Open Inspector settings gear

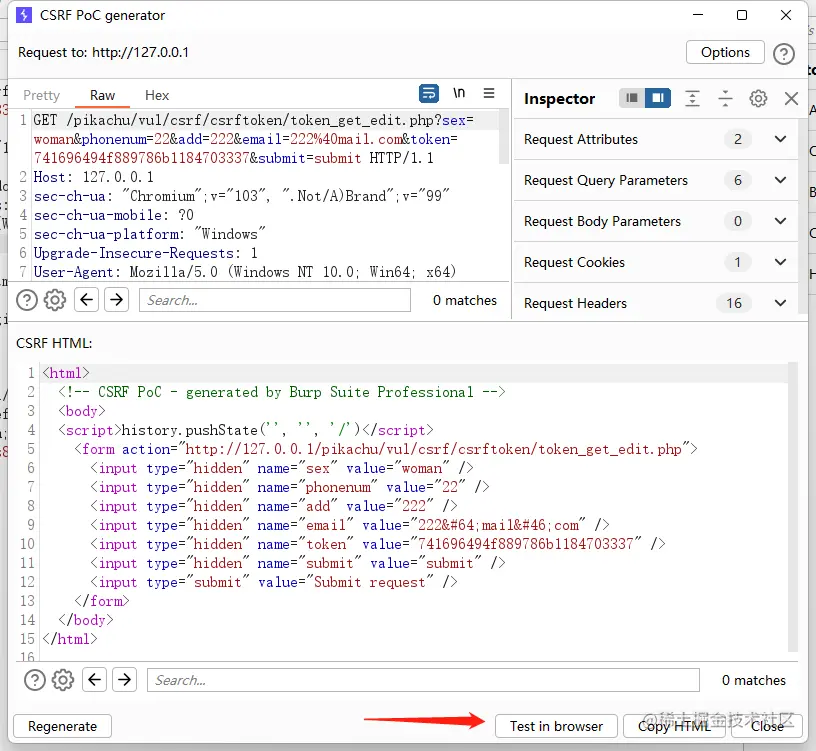(758, 98)
